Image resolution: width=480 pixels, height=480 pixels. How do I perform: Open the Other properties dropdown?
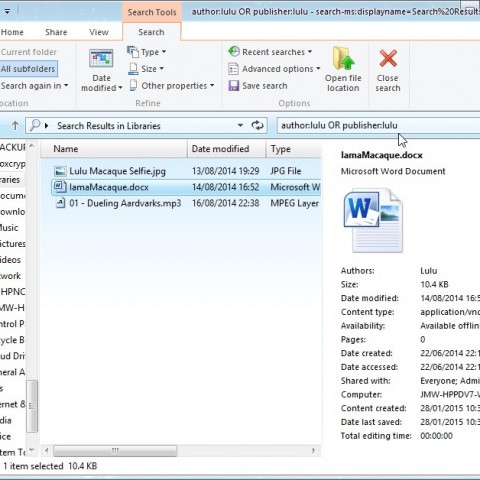click(x=212, y=86)
